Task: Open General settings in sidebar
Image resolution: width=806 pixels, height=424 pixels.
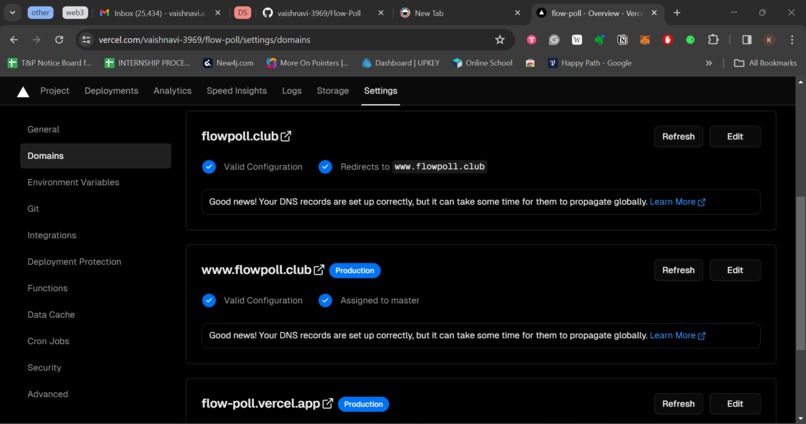Action: (43, 130)
